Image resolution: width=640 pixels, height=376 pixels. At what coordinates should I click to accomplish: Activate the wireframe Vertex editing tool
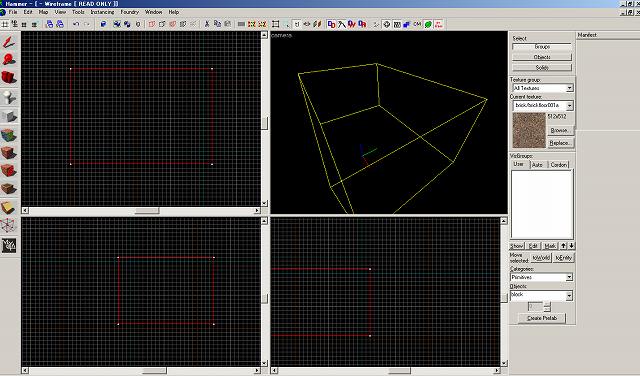(x=9, y=225)
